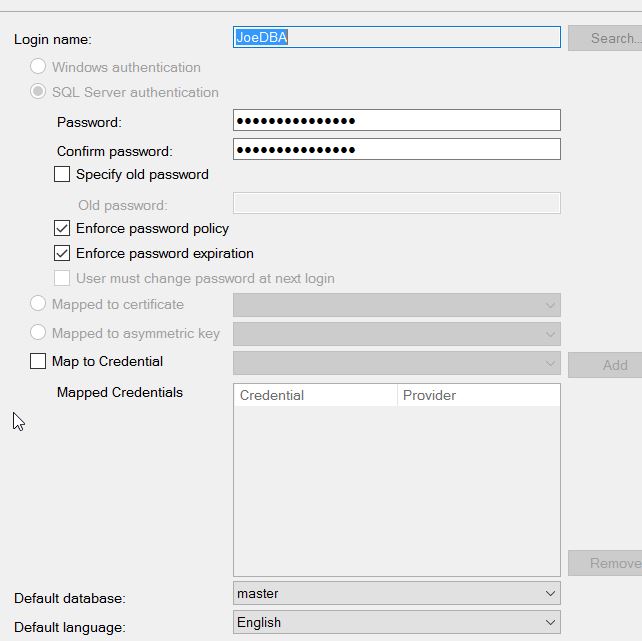Click the Credential column header
Viewport: 642px width, 641px height.
pyautogui.click(x=315, y=395)
